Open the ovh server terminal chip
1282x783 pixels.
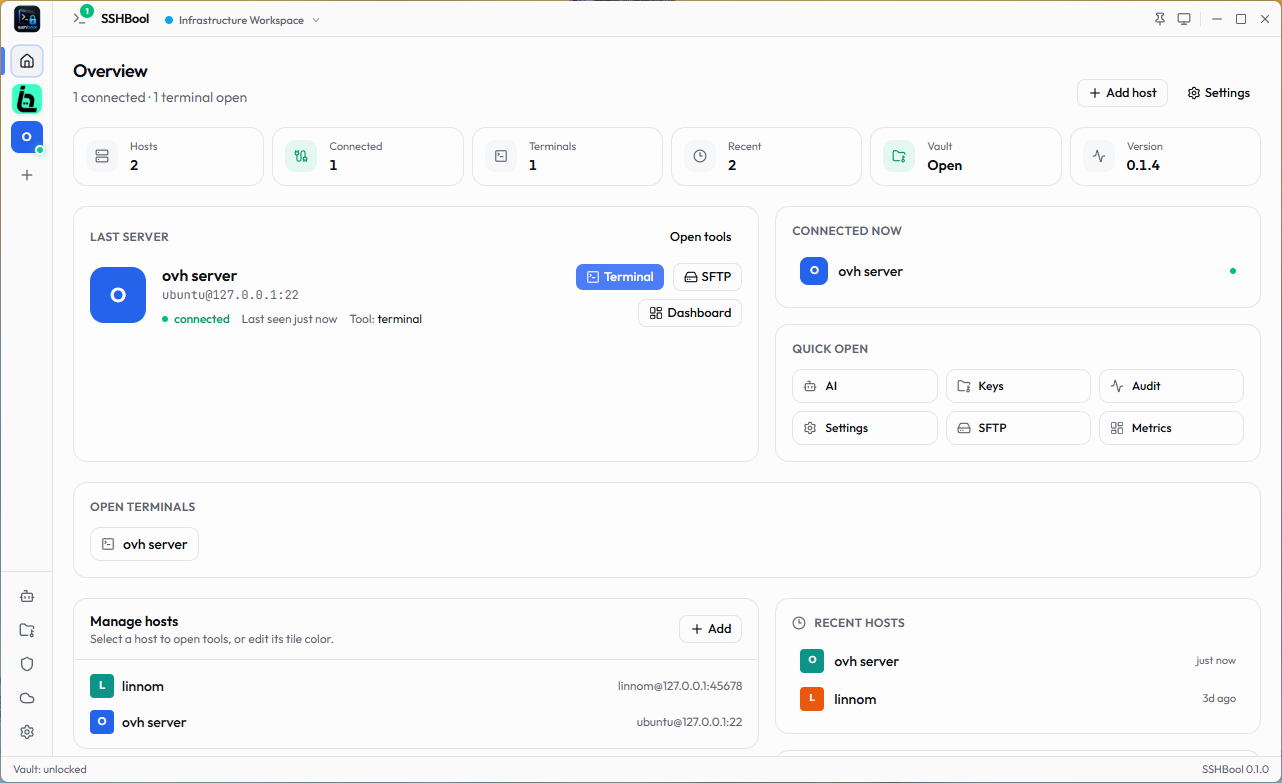point(144,544)
